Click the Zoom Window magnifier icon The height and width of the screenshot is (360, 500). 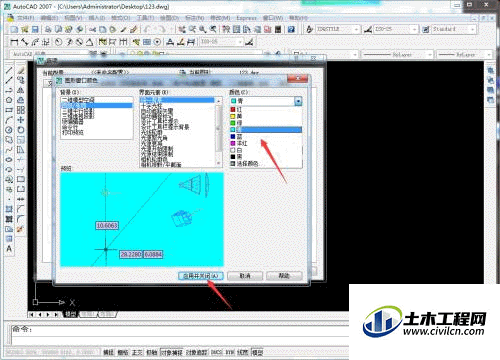pos(203,29)
